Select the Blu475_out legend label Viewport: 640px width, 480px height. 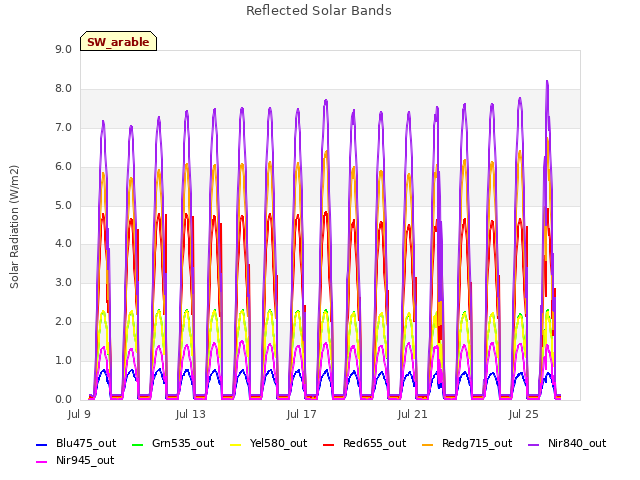coord(86,444)
